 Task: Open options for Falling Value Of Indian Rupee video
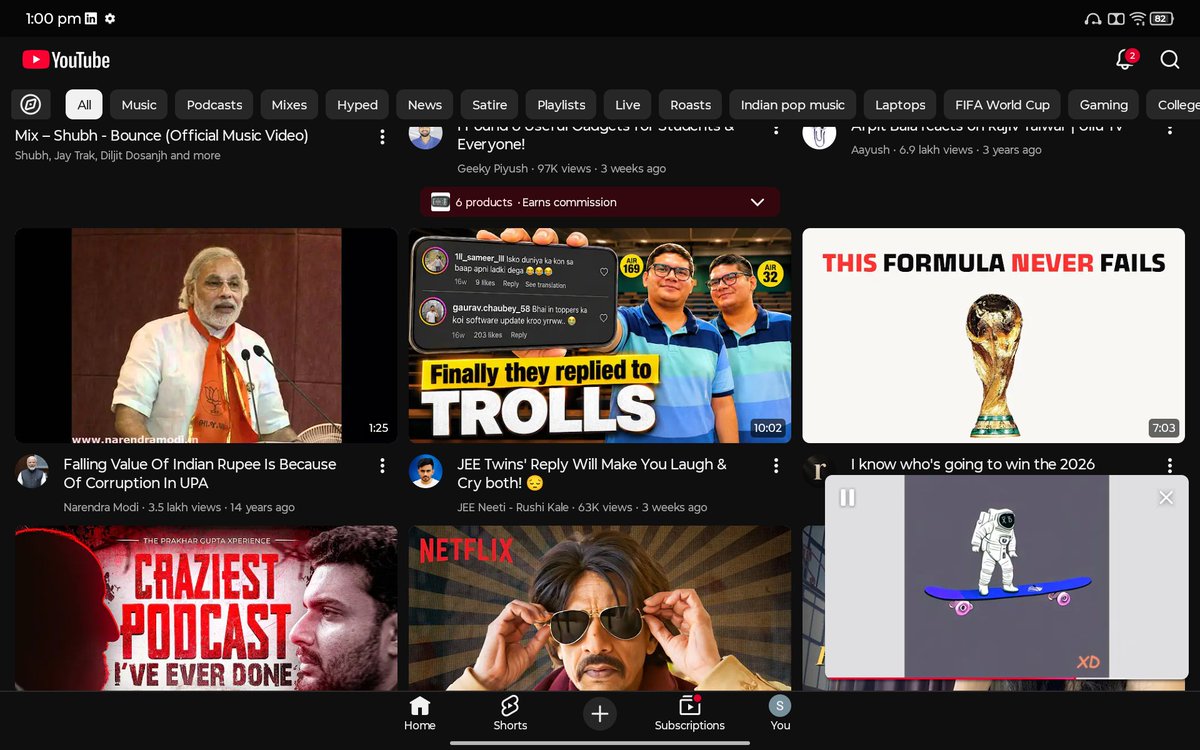tap(382, 466)
